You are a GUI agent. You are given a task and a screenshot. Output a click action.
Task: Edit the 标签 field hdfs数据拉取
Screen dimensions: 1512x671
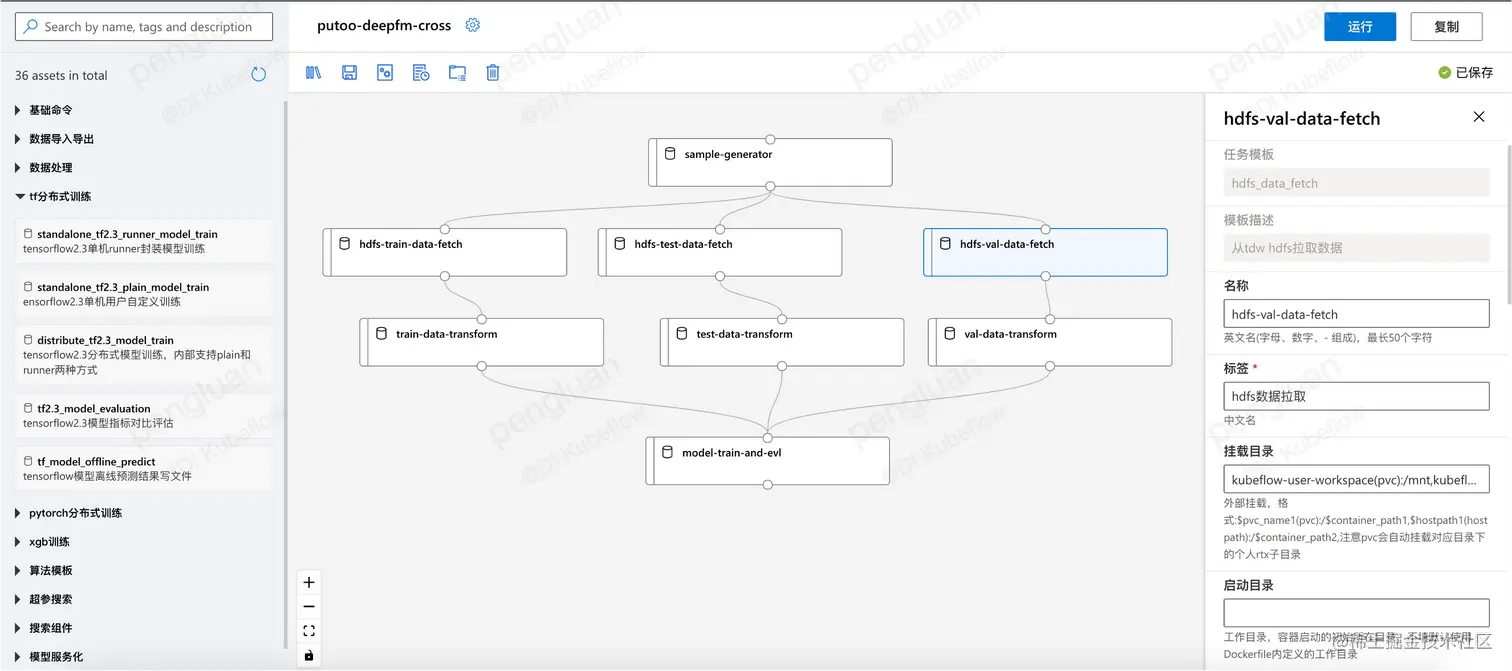1356,396
